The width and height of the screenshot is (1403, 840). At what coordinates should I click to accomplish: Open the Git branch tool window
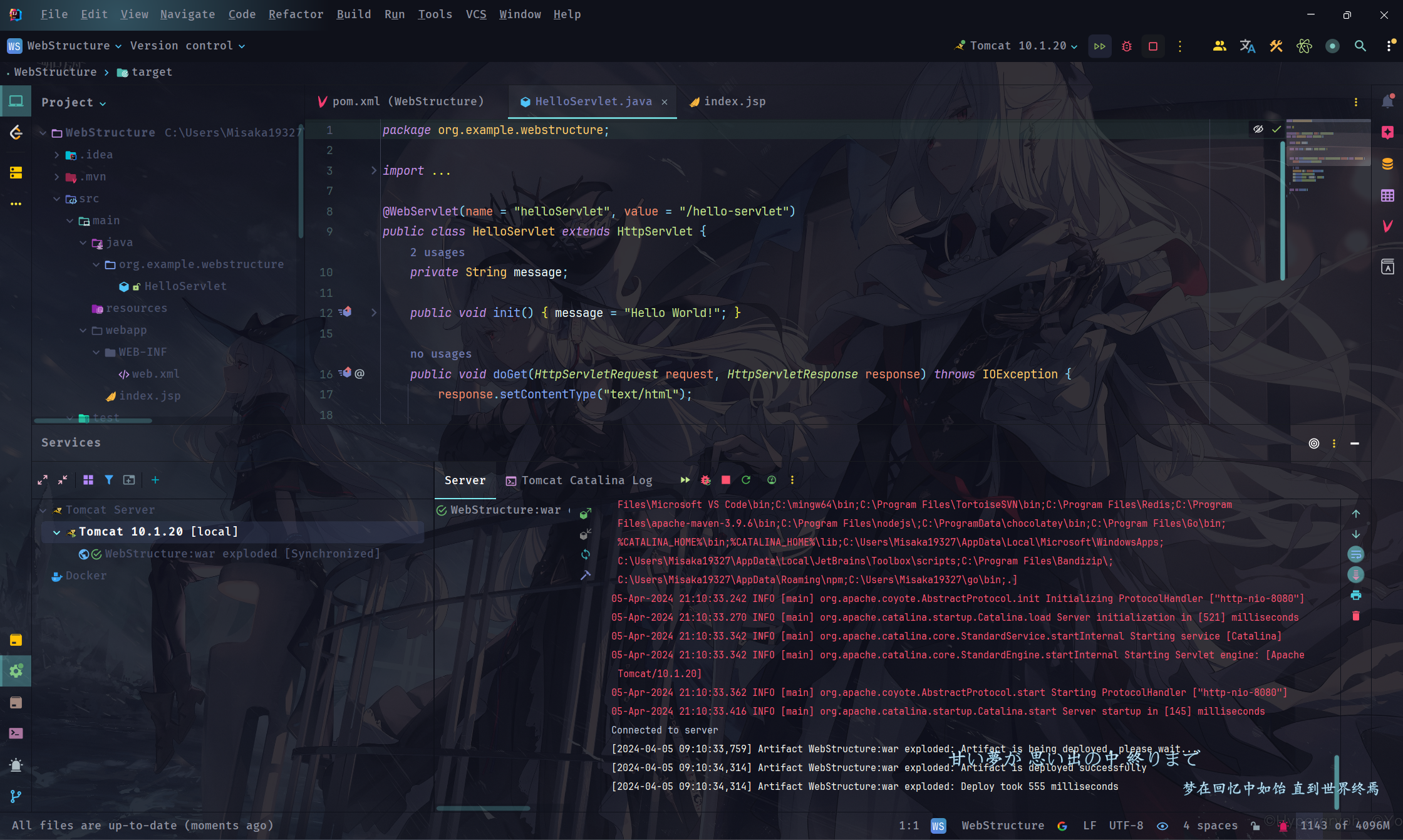[x=16, y=796]
